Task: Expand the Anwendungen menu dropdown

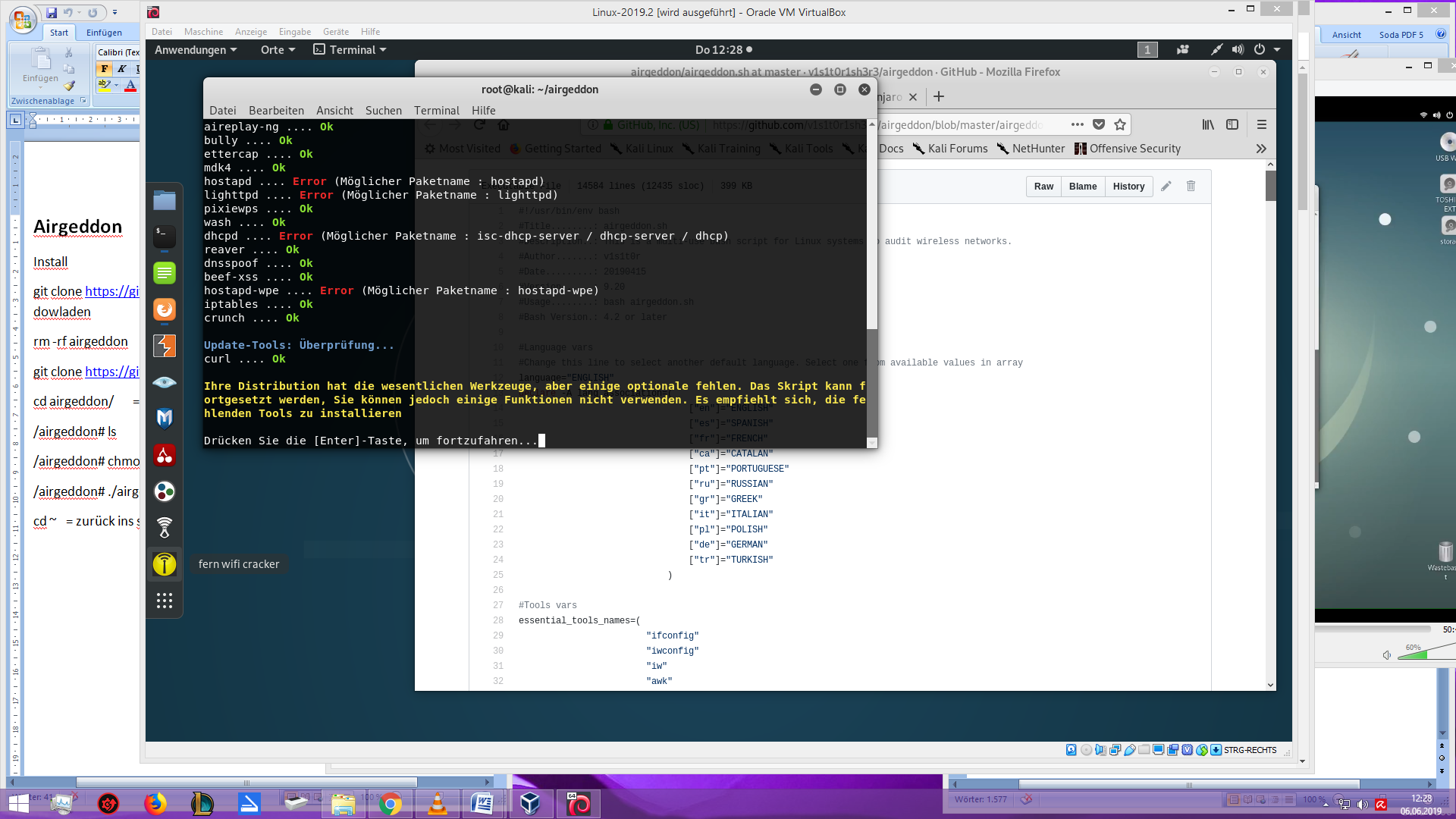Action: (196, 50)
